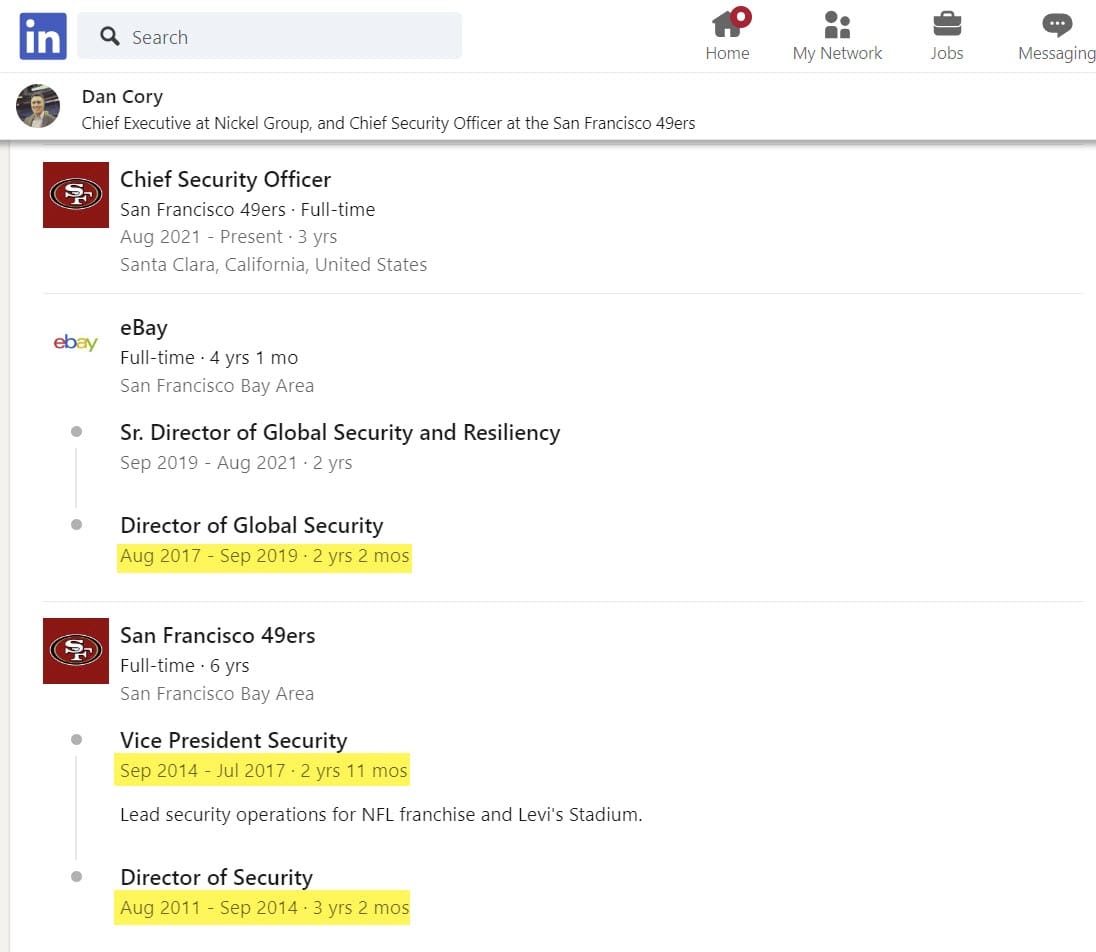Click the Dan Cory name heading

(x=122, y=96)
